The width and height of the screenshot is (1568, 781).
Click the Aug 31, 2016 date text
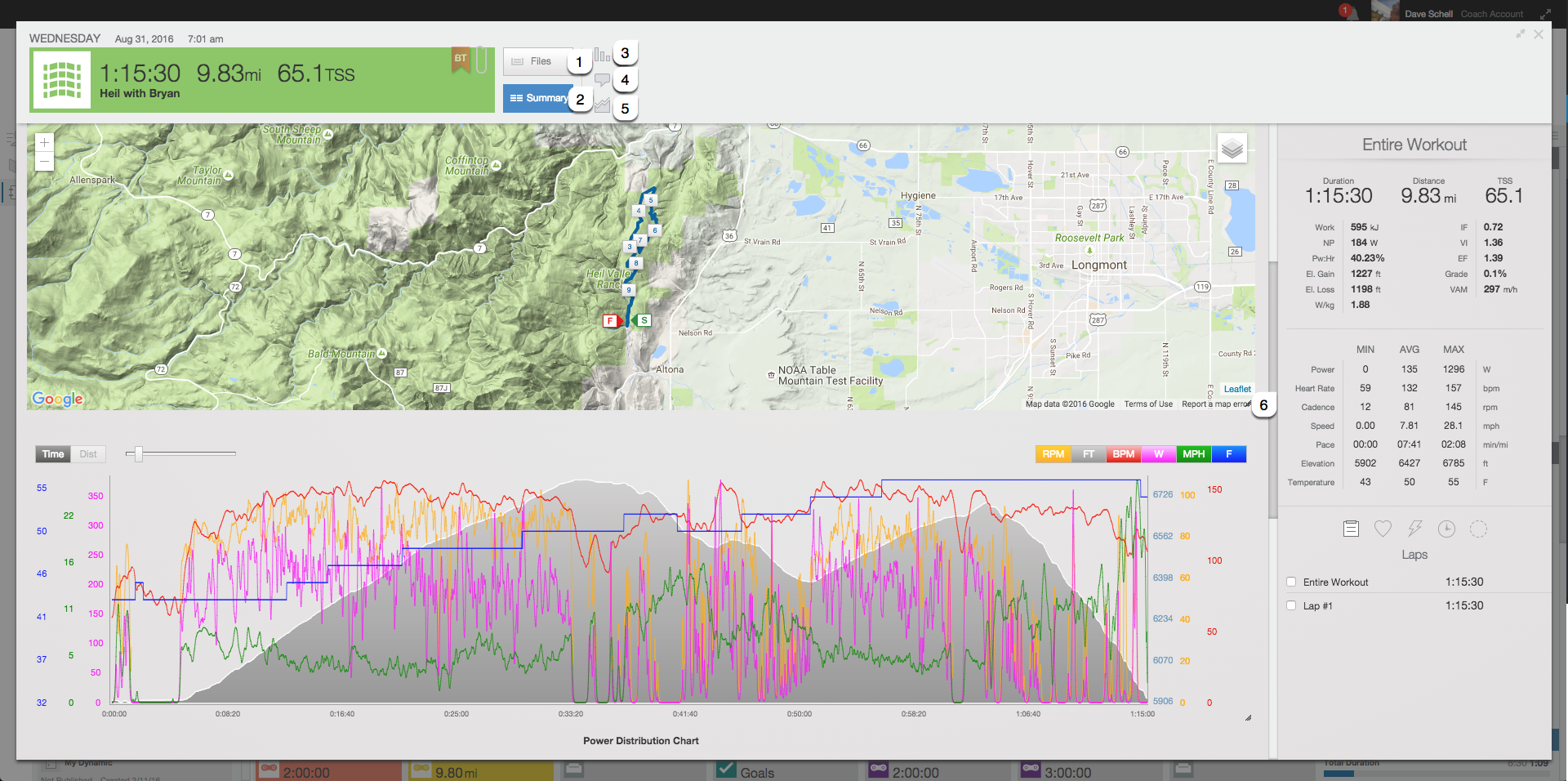[x=145, y=39]
